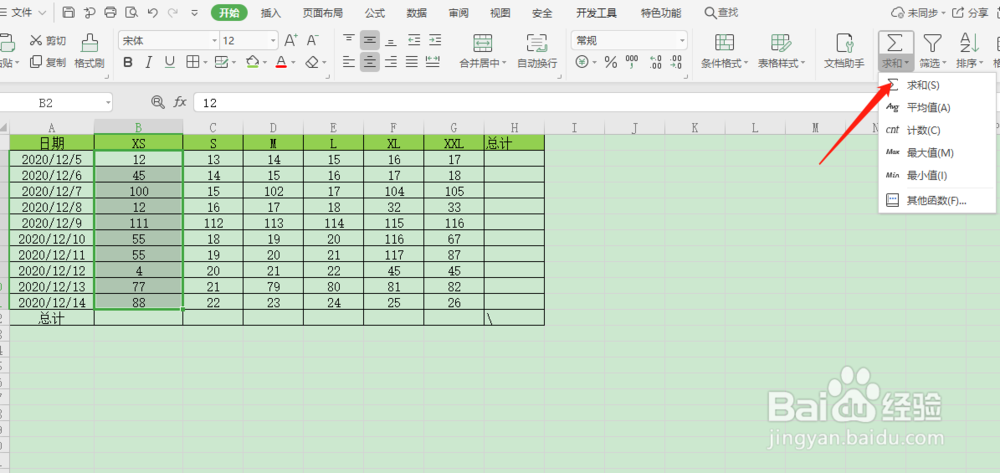This screenshot has height=473, width=1000.
Task: Open the font size dropdown (12)
Action: pyautogui.click(x=274, y=41)
